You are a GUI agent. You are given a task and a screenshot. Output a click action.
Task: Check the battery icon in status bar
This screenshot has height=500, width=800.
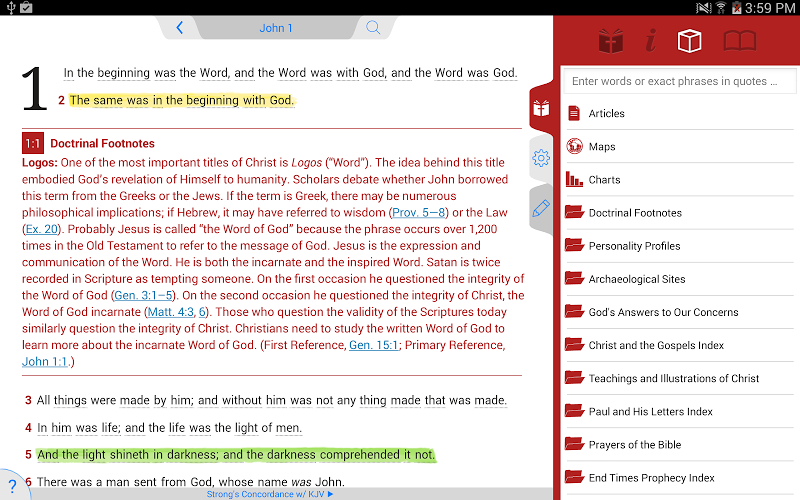[x=736, y=8]
